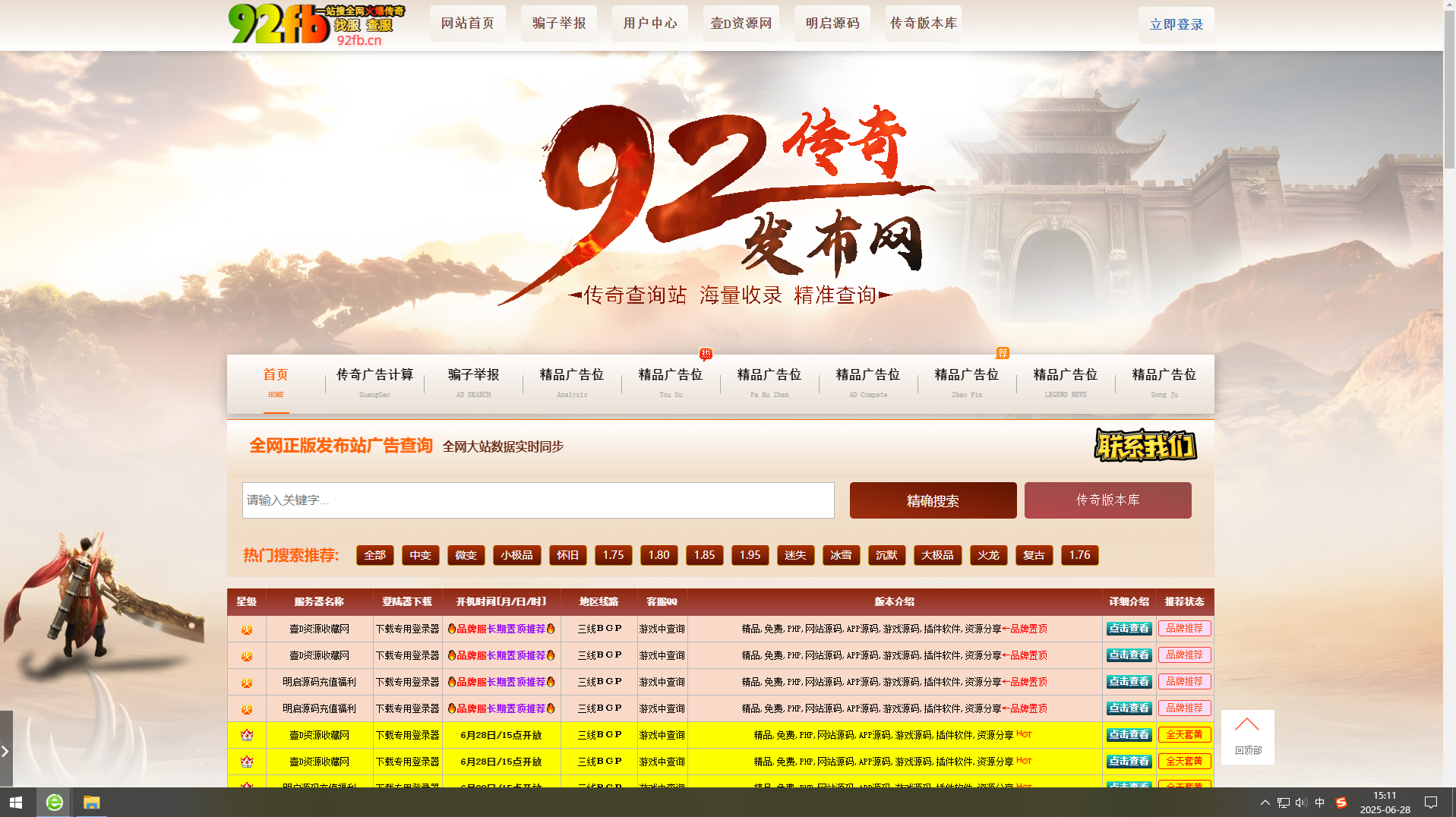Click the 热 hot badge above the nav tab
Image resolution: width=1456 pixels, height=817 pixels.
coord(706,352)
